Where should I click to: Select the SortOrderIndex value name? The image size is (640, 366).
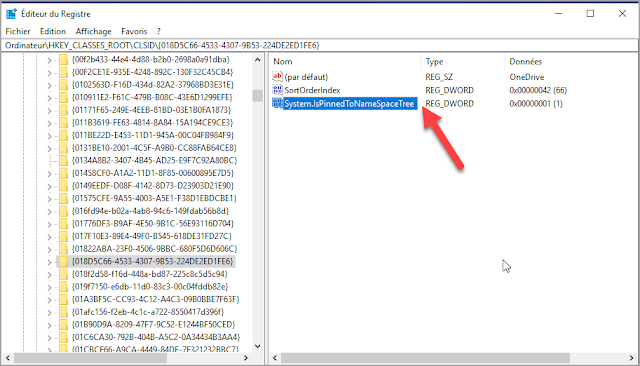[x=312, y=90]
